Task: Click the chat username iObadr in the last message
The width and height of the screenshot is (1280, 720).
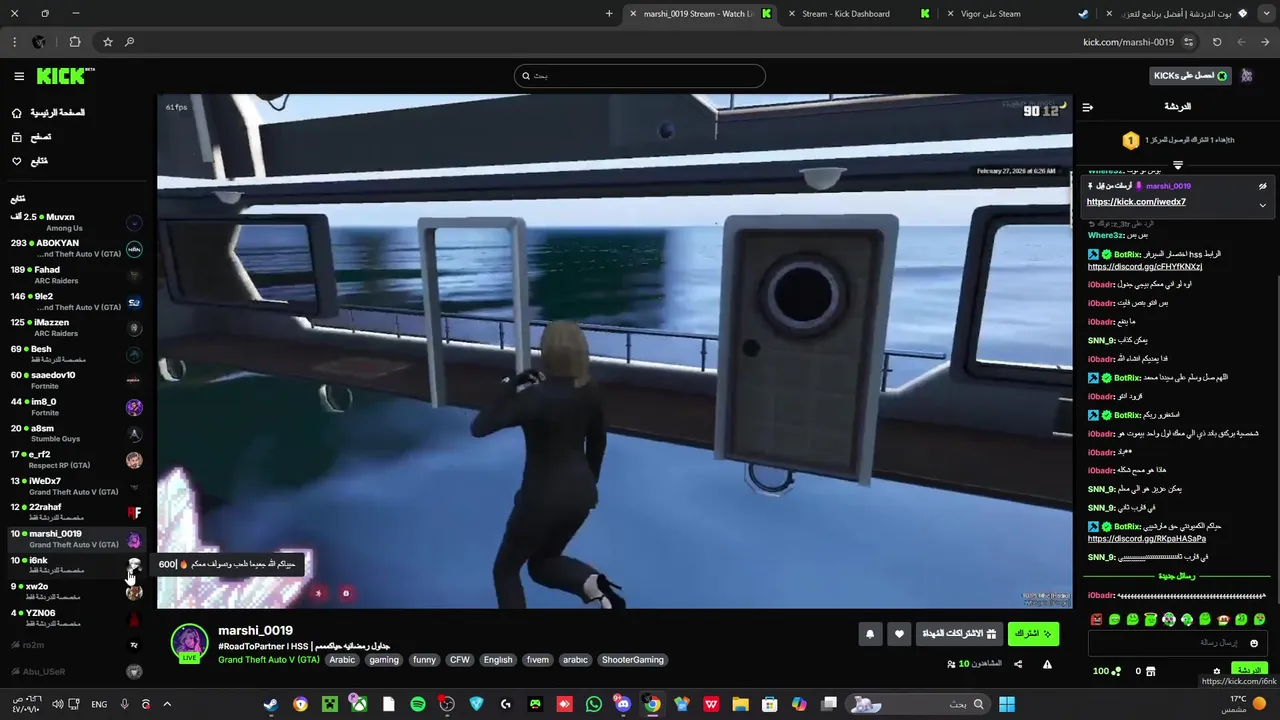Action: (x=1101, y=596)
